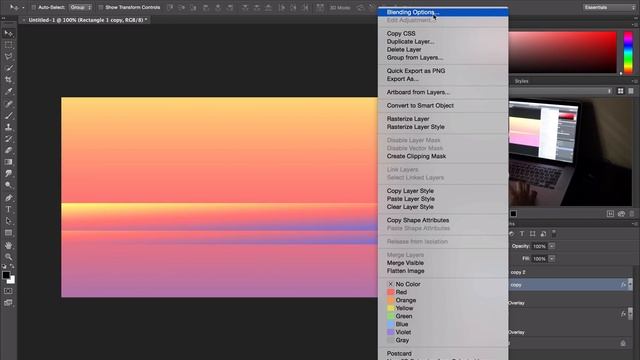Viewport: 640px width, 360px height.
Task: Click the foreground color swatch
Action: pyautogui.click(x=6, y=275)
